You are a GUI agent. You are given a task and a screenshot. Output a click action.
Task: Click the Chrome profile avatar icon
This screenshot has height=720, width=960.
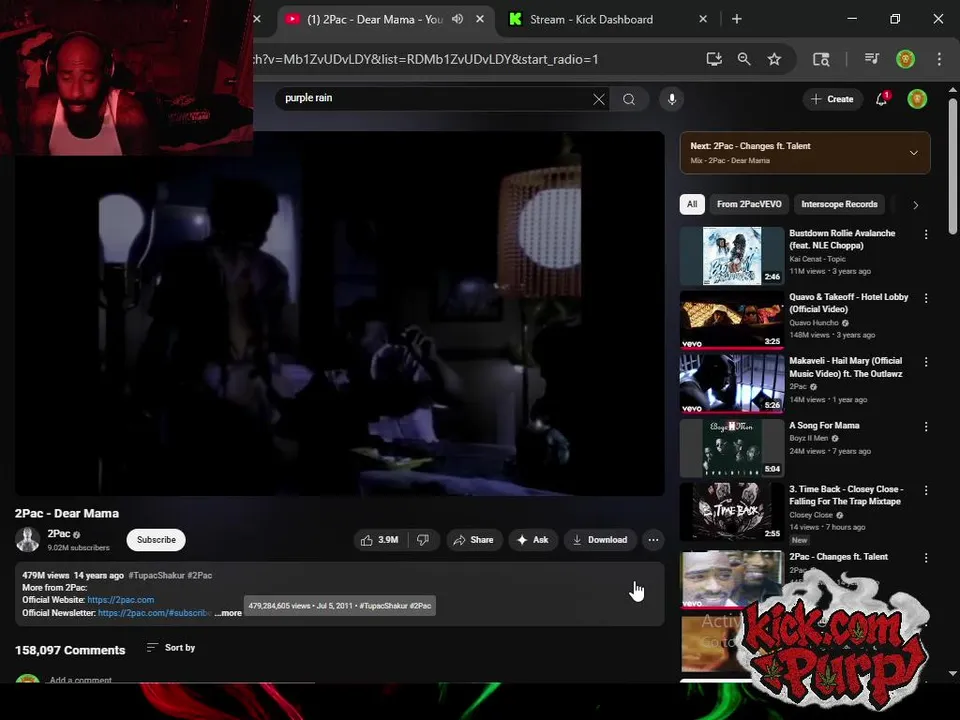905,59
